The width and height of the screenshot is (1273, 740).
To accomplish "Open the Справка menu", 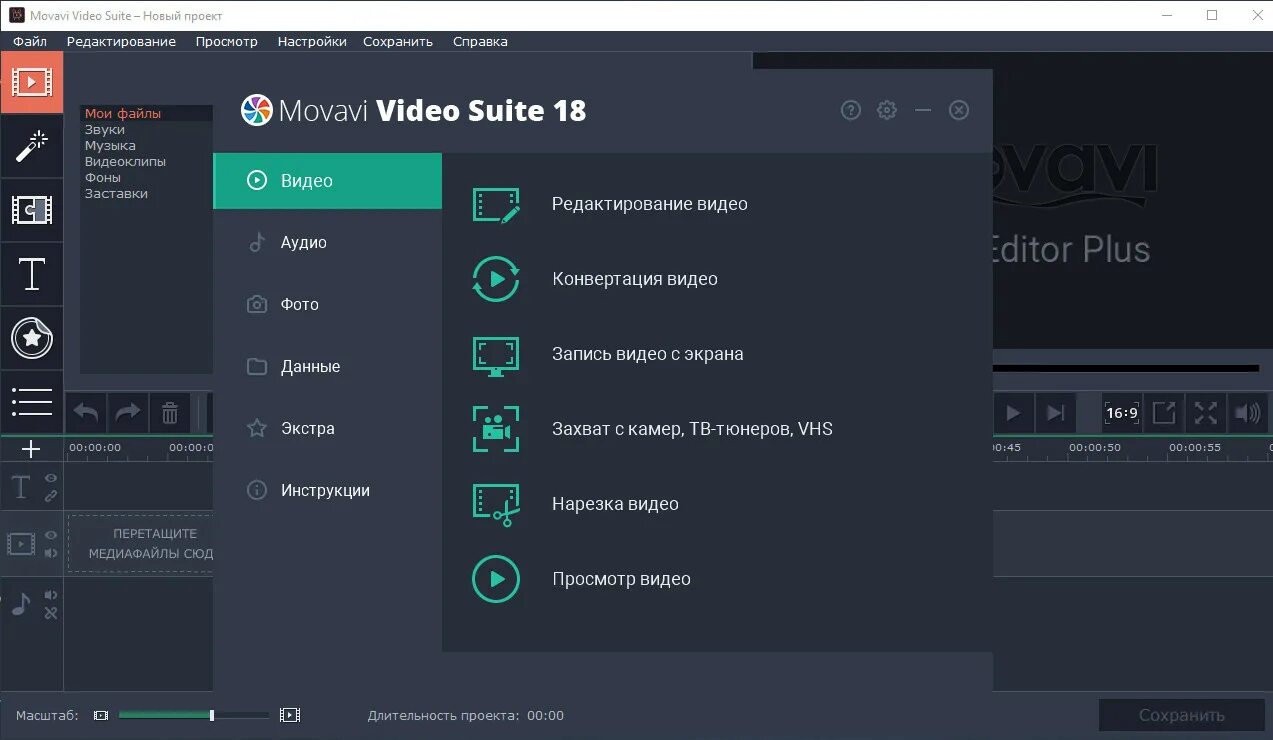I will point(480,42).
